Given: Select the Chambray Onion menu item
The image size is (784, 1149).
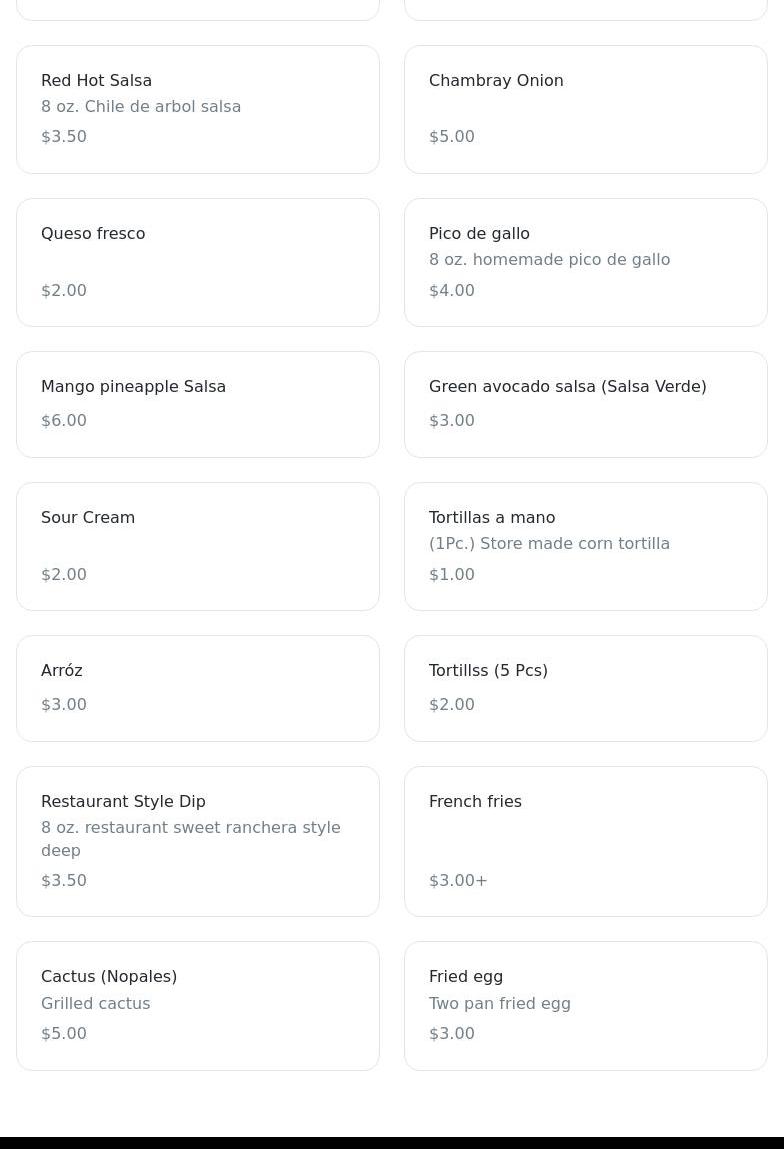Looking at the screenshot, I should (585, 109).
